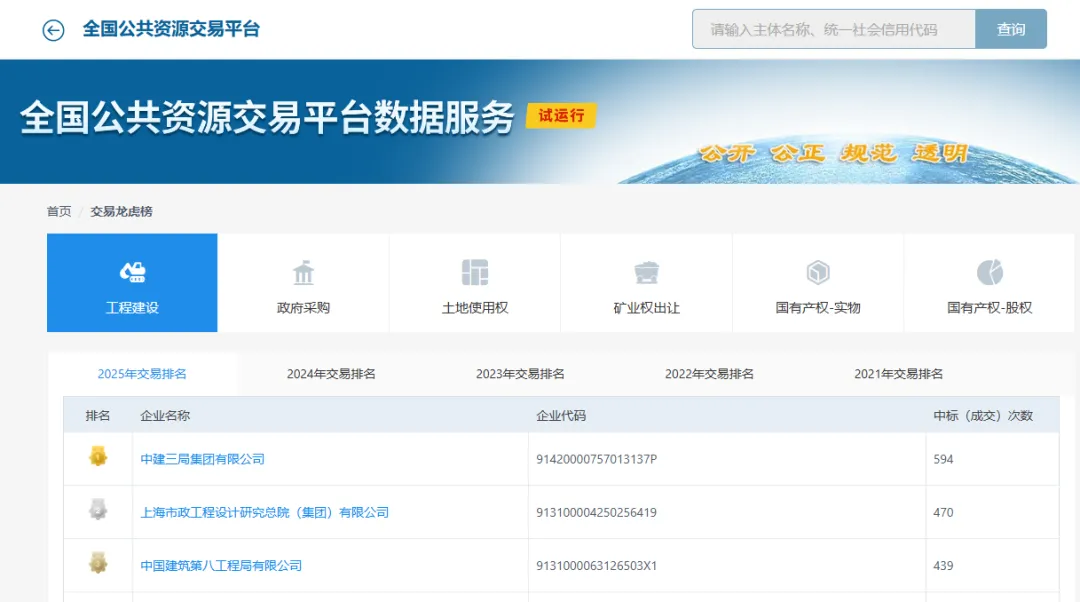
Task: Click the 土地使用权 grid icon
Action: [x=475, y=273]
